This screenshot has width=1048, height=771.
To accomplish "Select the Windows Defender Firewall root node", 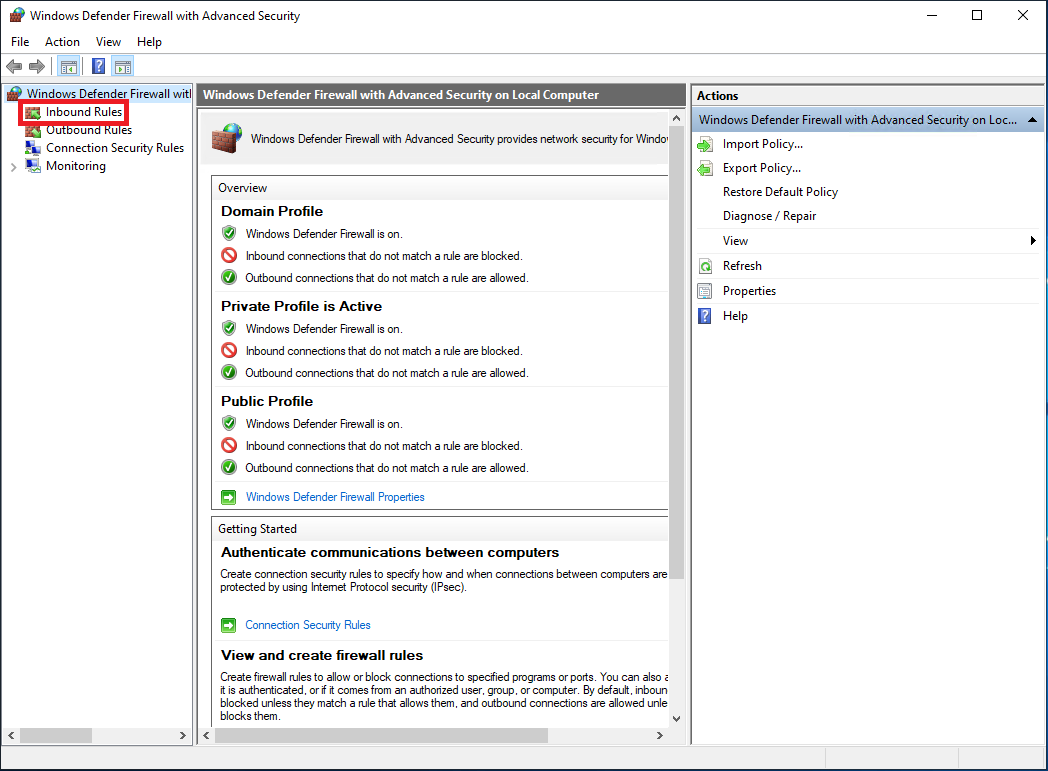I will click(109, 94).
